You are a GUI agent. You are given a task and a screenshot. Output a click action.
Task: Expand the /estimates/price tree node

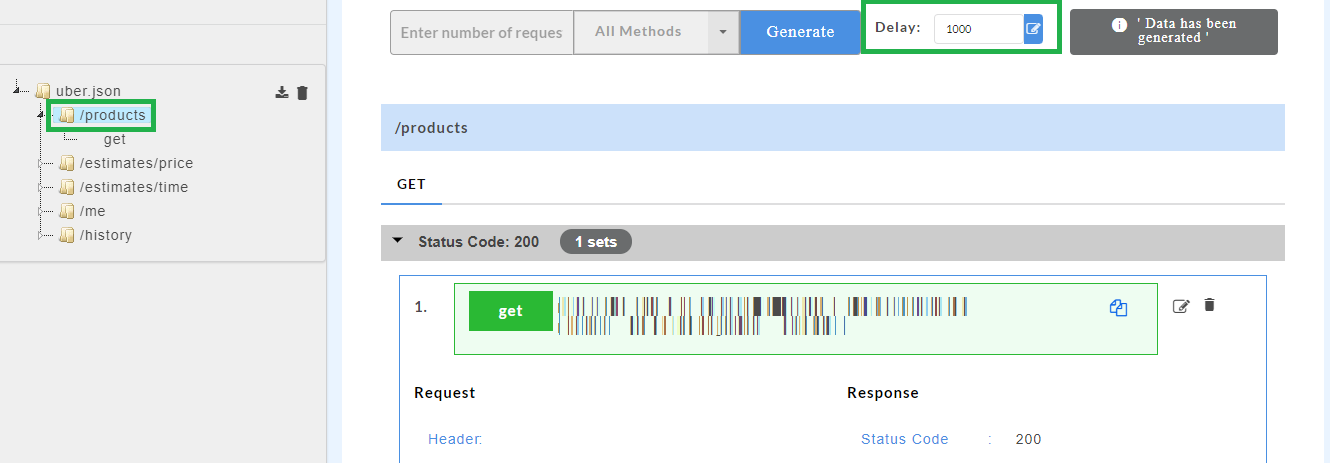(x=42, y=163)
